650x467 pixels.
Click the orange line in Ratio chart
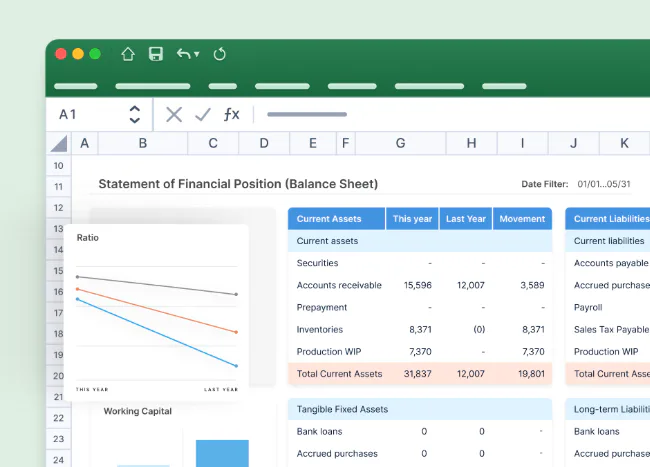click(x=157, y=310)
